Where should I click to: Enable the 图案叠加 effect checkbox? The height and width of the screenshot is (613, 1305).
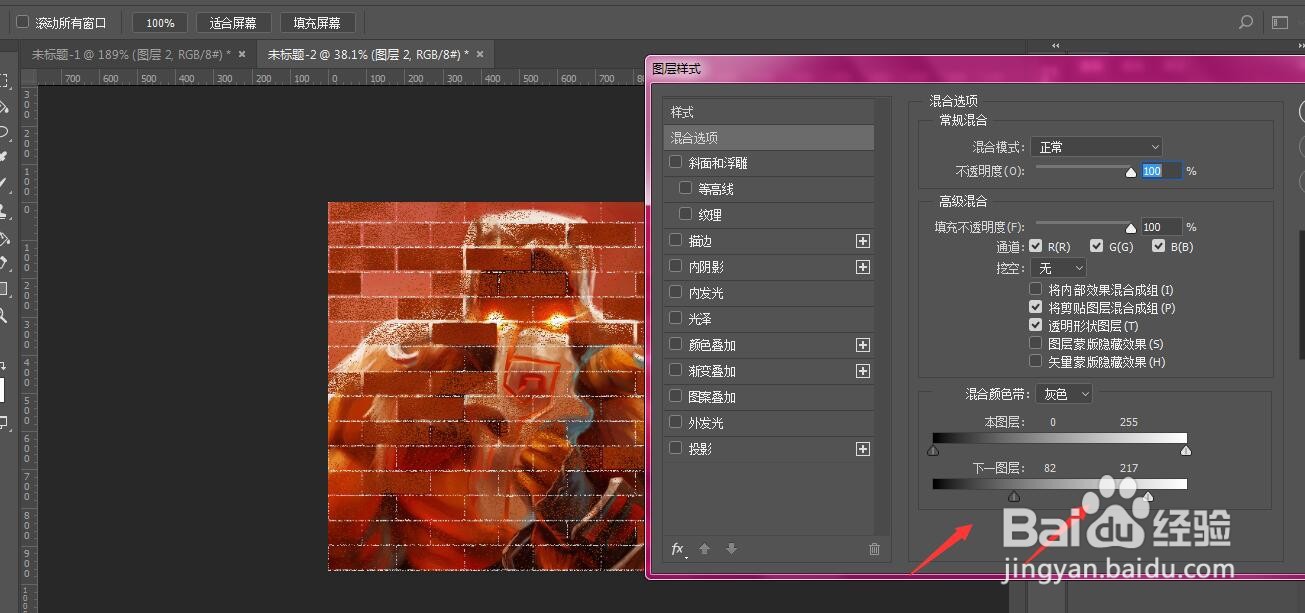[676, 396]
